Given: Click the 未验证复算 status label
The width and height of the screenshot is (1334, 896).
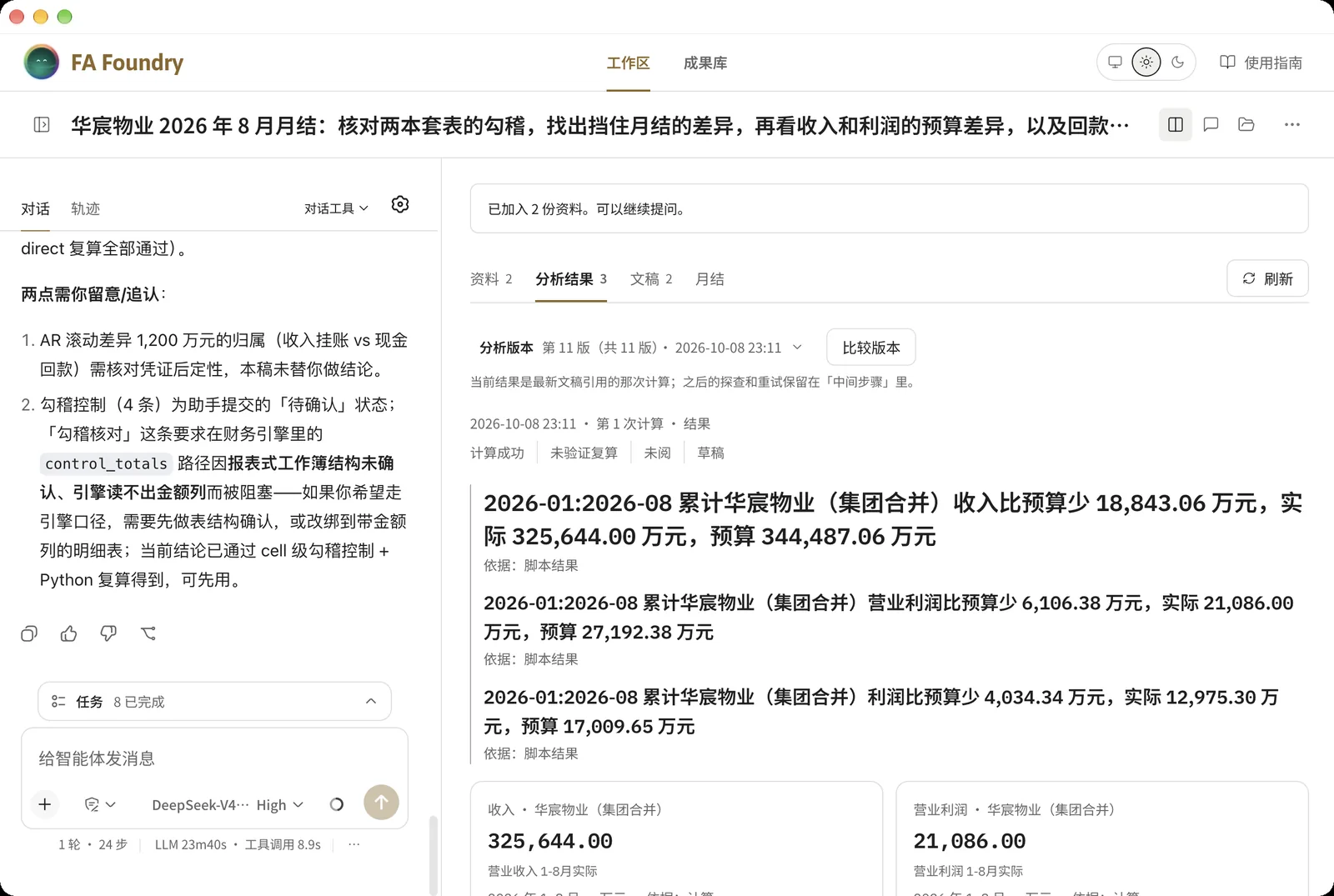Looking at the screenshot, I should click(x=584, y=453).
